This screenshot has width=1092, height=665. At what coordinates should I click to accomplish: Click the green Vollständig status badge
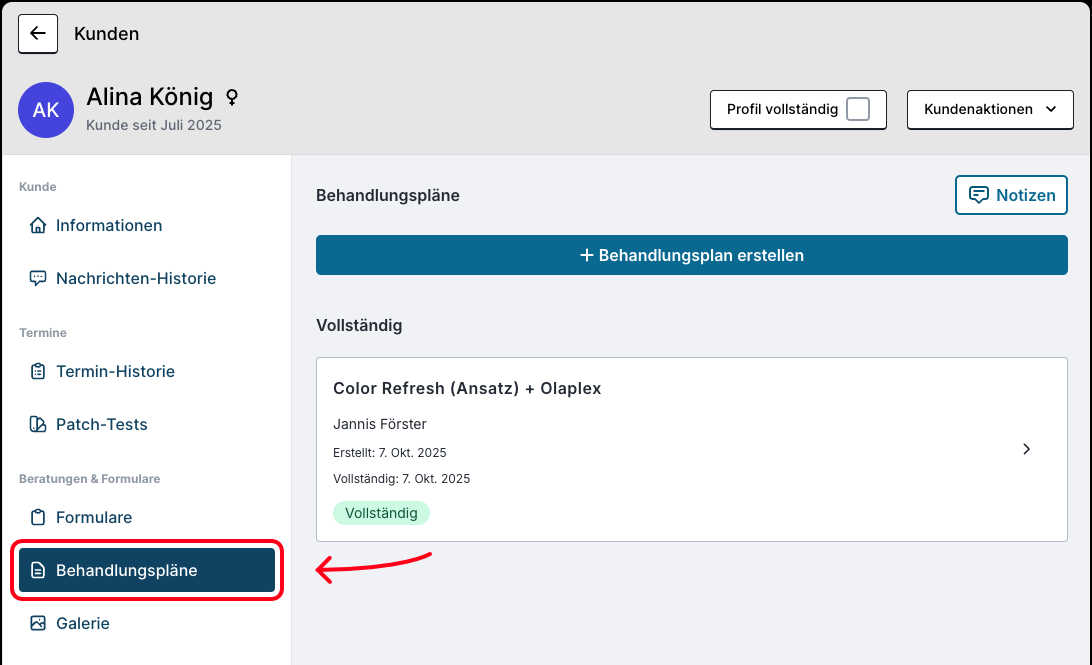click(381, 513)
